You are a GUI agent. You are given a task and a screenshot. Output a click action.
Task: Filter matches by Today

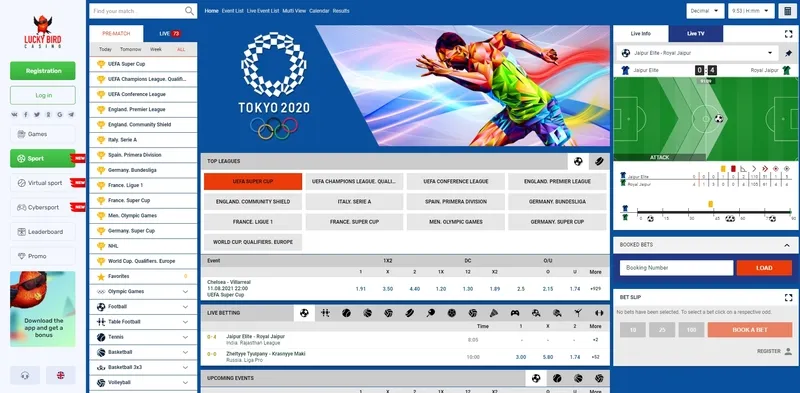(x=106, y=50)
